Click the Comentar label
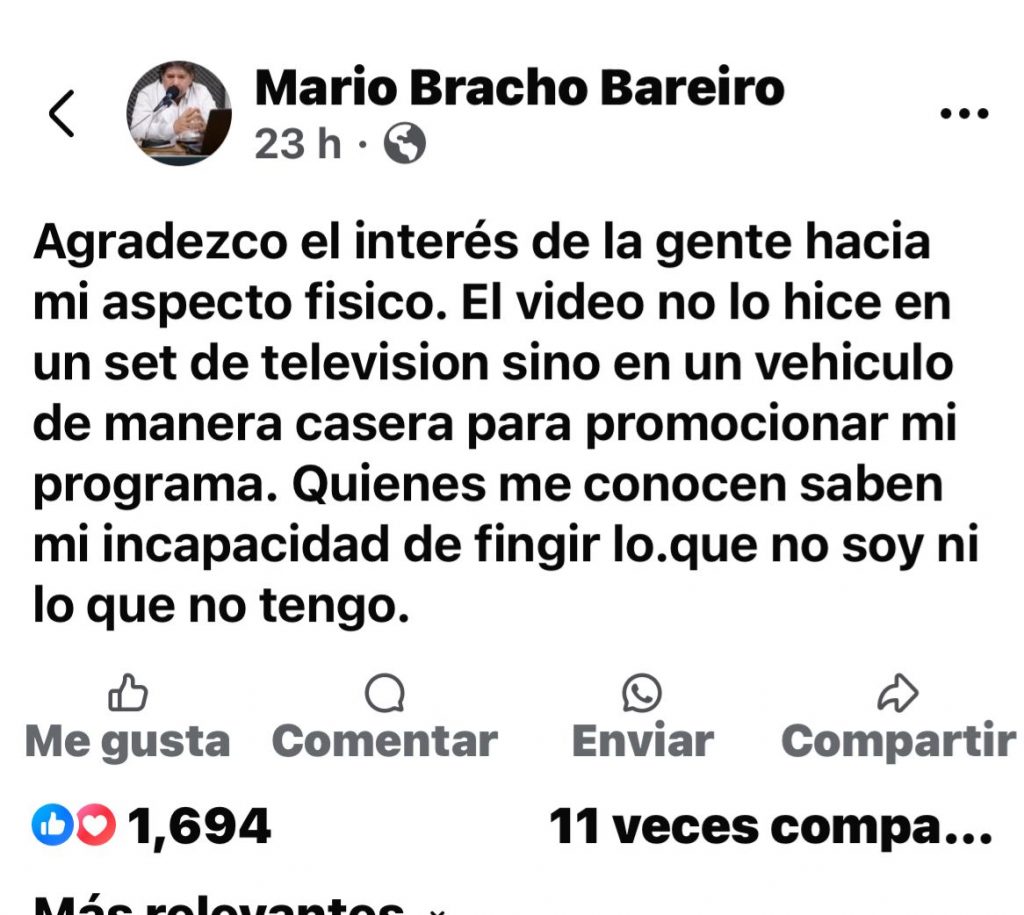This screenshot has height=915, width=1024. [x=385, y=741]
